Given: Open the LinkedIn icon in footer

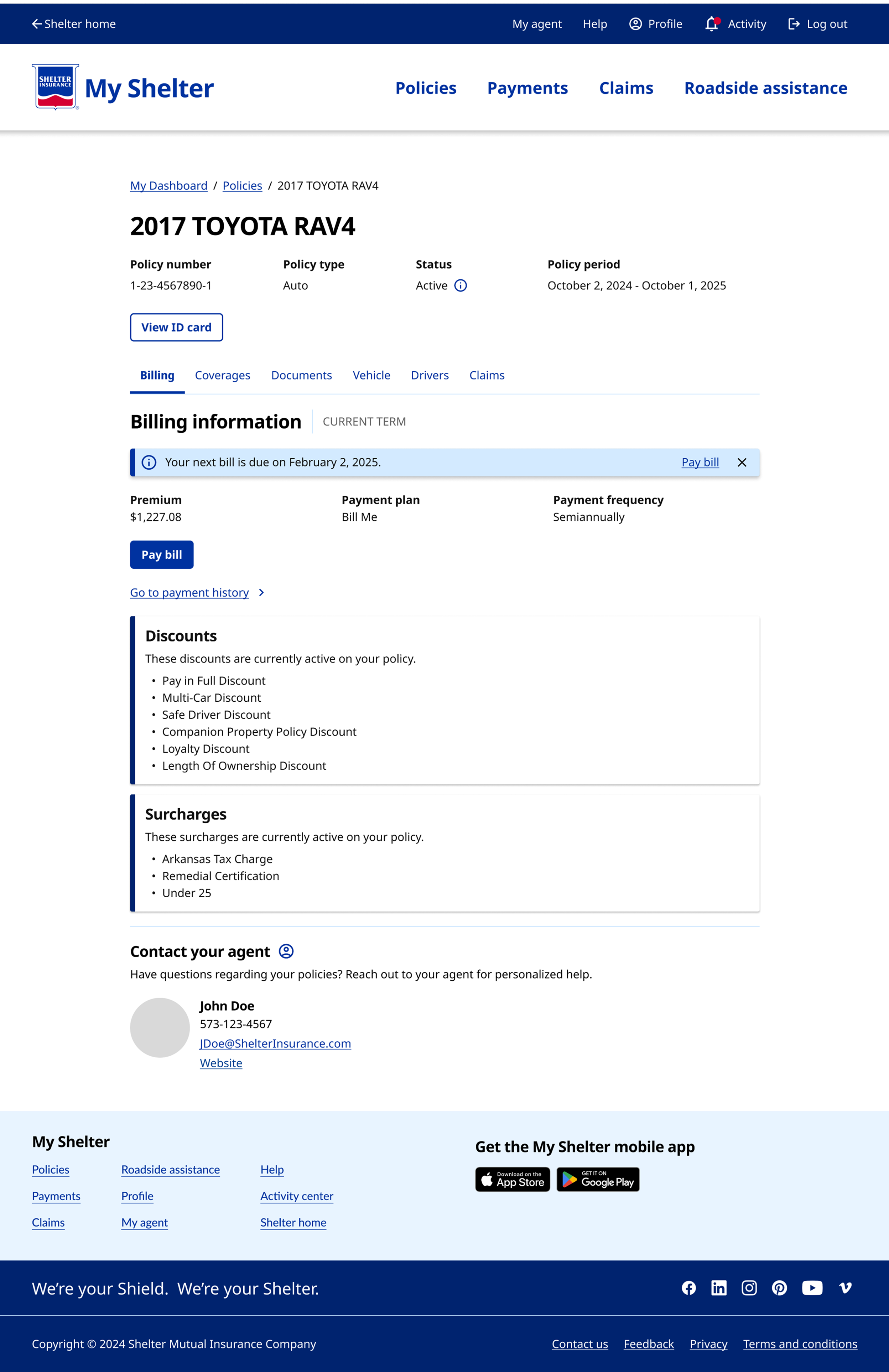Looking at the screenshot, I should (718, 1288).
